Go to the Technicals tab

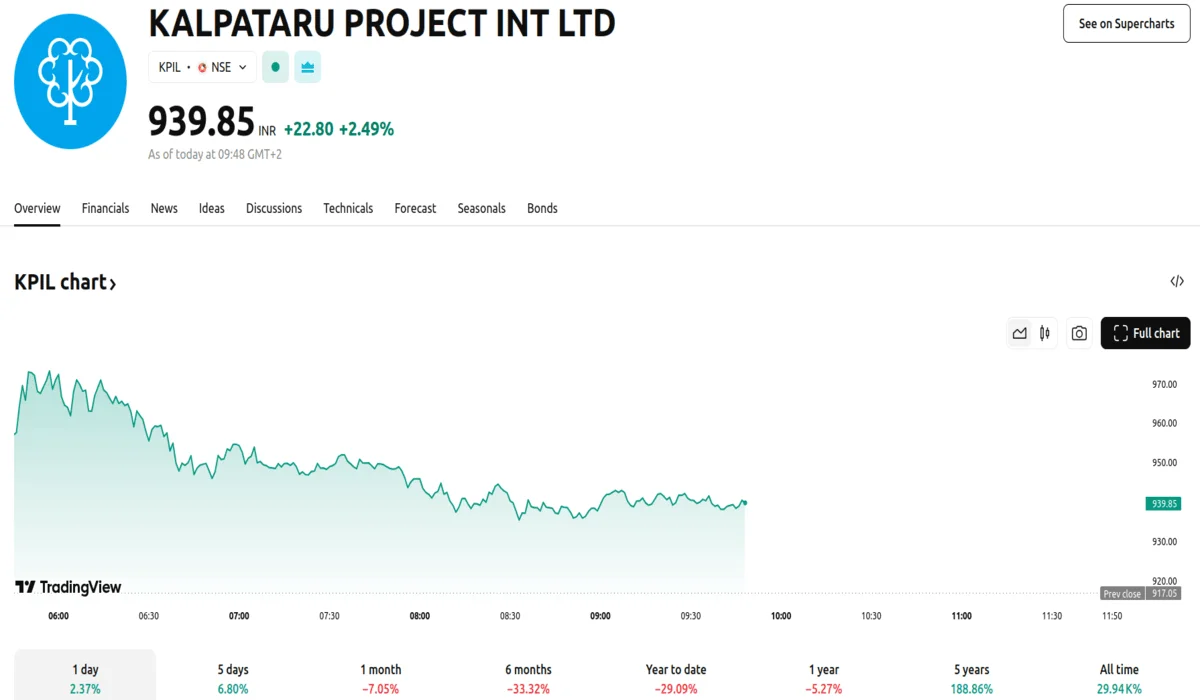(x=348, y=208)
